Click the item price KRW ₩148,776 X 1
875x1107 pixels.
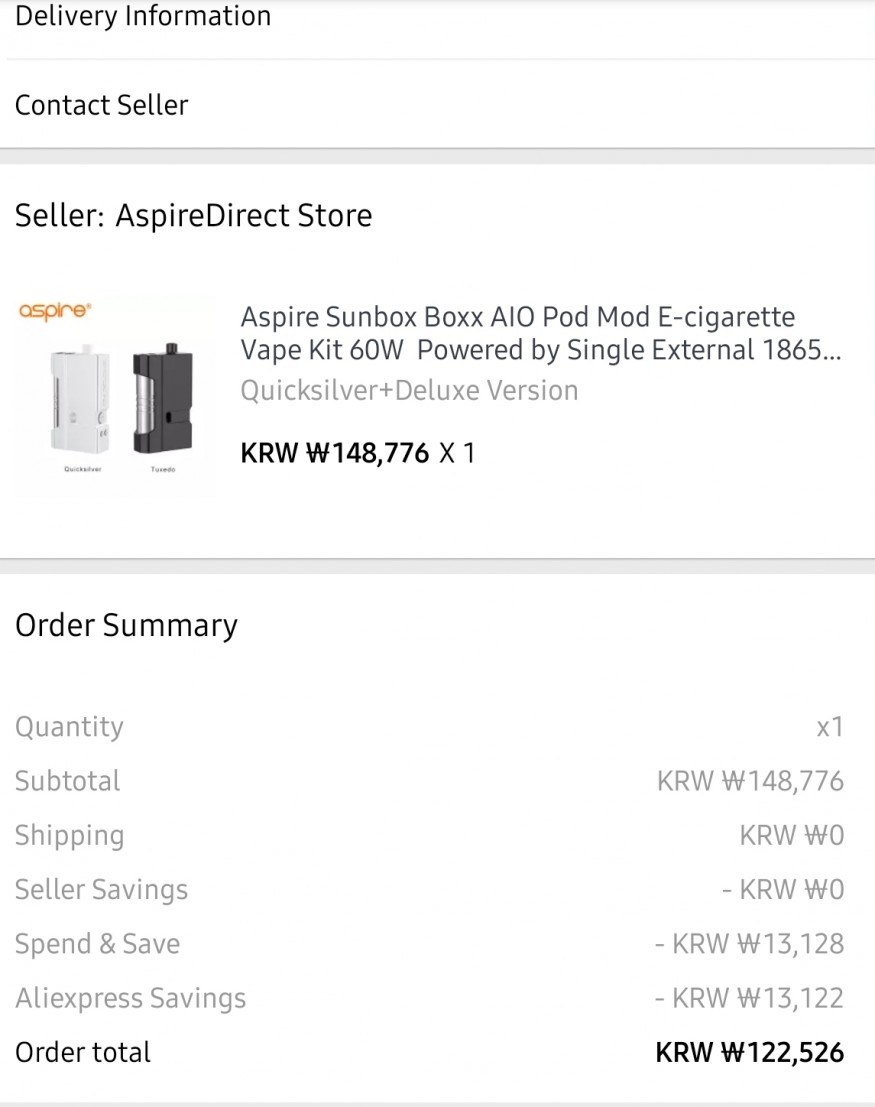tap(358, 453)
